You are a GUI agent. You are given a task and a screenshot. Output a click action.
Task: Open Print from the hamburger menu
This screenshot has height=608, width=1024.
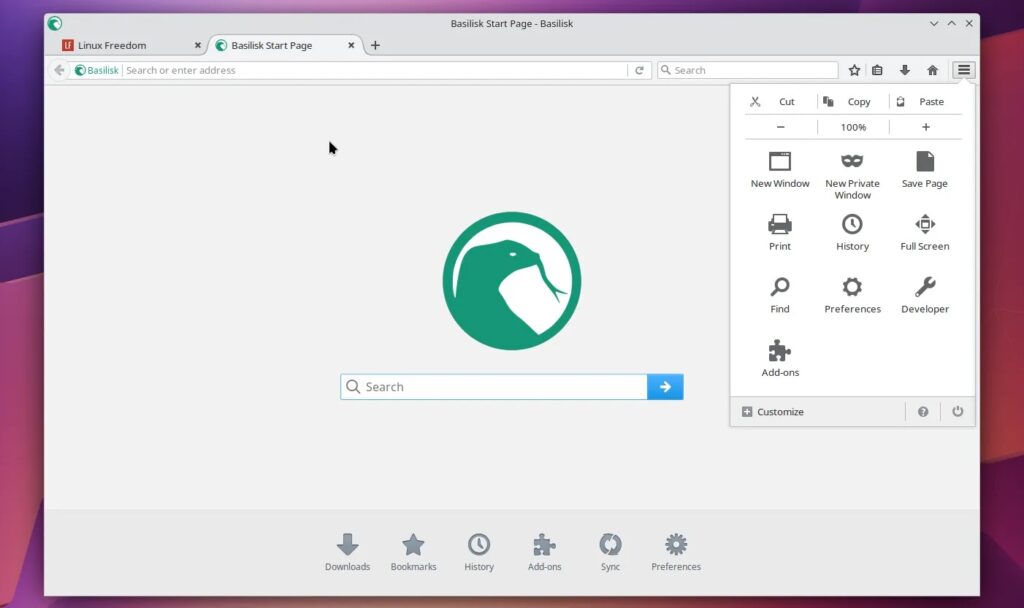780,232
